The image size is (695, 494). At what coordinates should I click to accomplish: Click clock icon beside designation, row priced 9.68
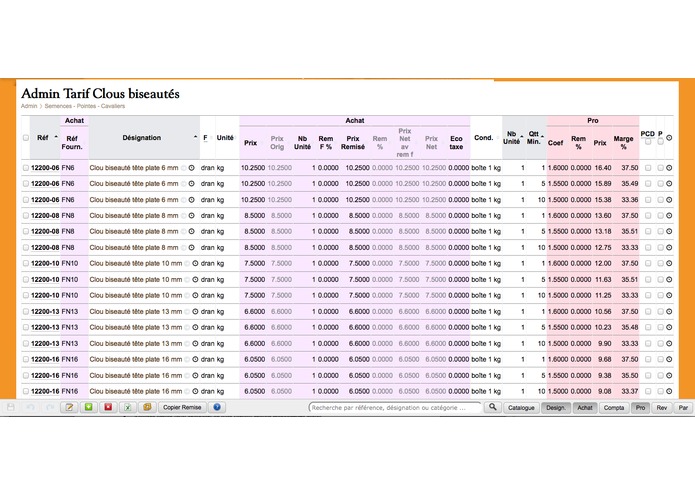pyautogui.click(x=195, y=359)
